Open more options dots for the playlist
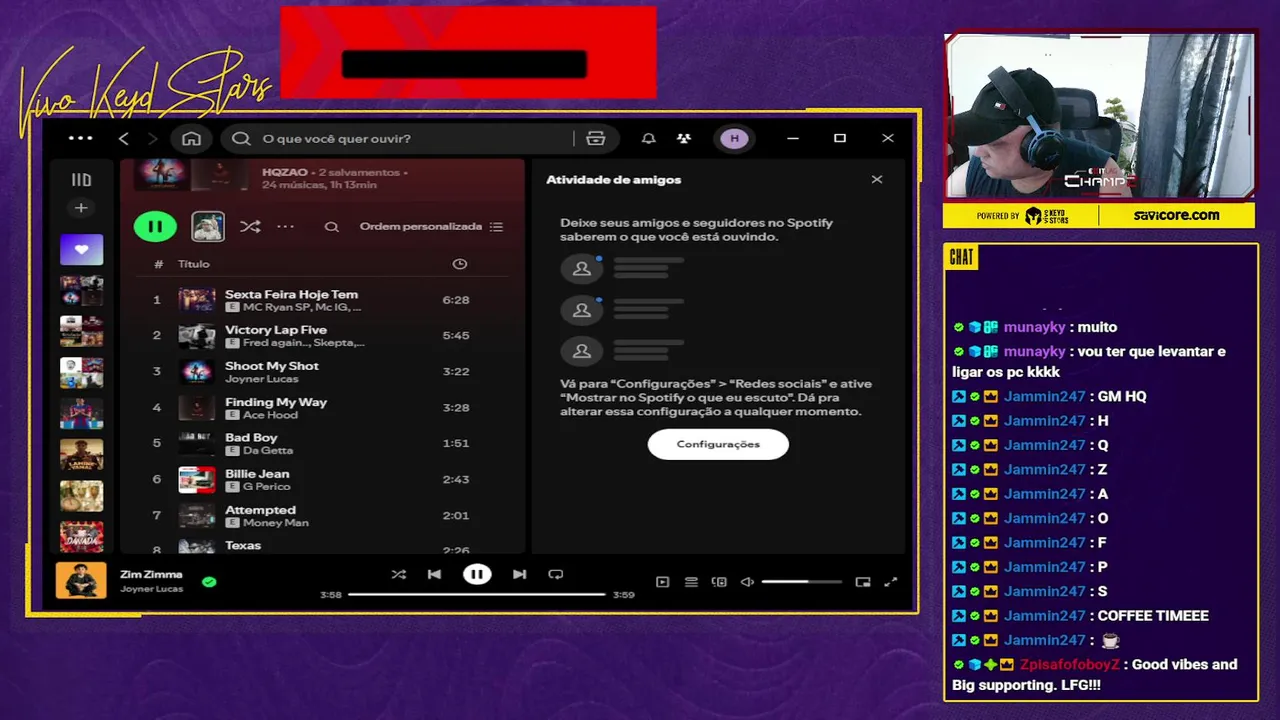Image resolution: width=1280 pixels, height=720 pixels. point(286,227)
